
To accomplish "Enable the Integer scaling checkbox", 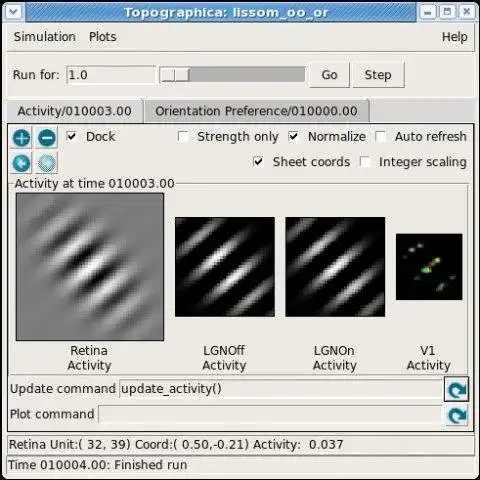I will click(x=365, y=162).
